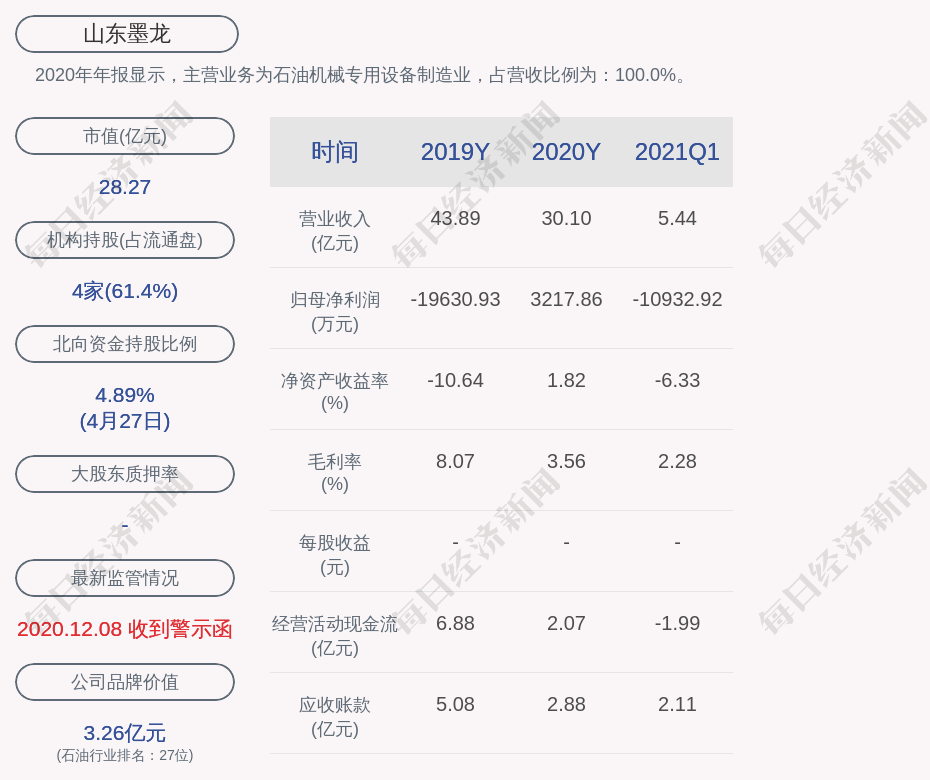Select the 4.89% northbound holding value
Viewport: 930px width, 780px height.
click(x=125, y=395)
